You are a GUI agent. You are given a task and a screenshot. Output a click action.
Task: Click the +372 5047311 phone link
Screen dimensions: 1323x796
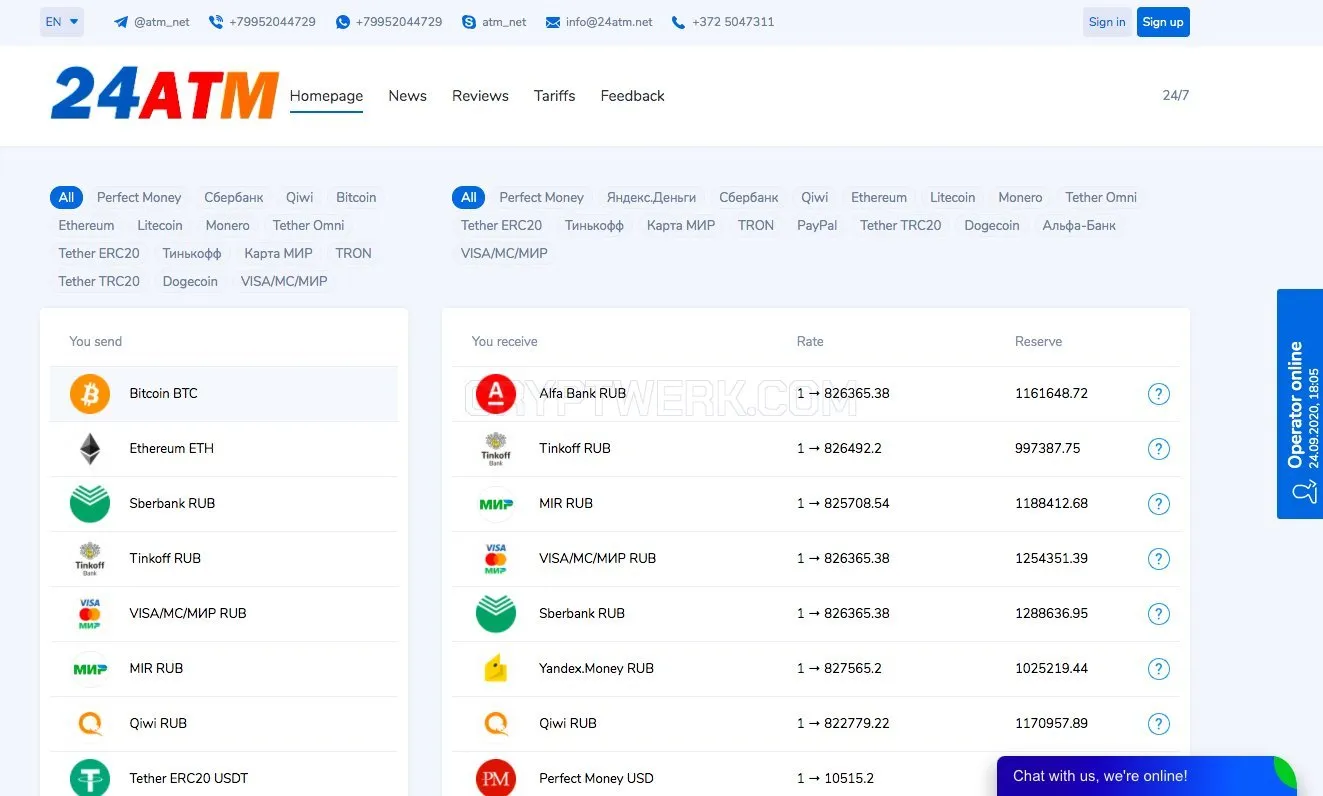tap(733, 22)
